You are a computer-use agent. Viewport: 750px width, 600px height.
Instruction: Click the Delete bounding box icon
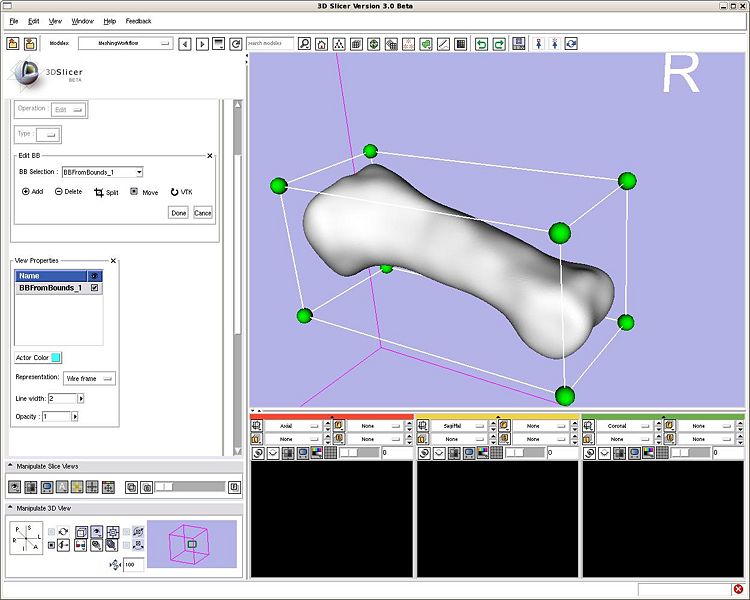(x=59, y=191)
